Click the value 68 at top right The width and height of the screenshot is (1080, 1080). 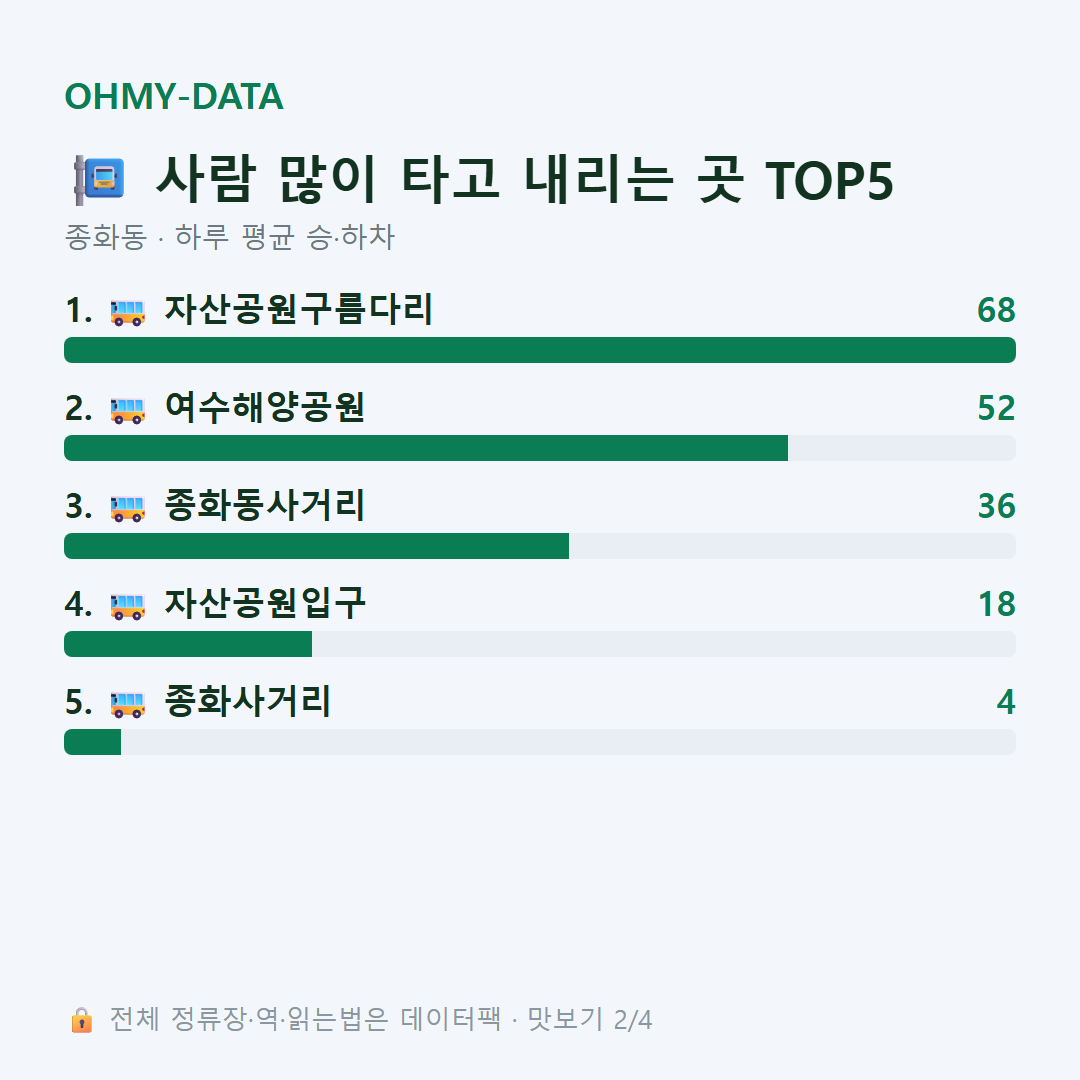[996, 310]
